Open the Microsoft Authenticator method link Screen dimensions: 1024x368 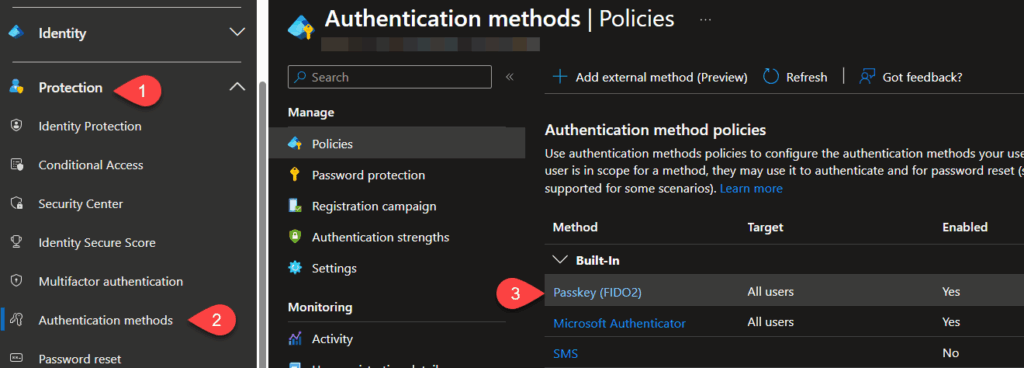pos(619,323)
